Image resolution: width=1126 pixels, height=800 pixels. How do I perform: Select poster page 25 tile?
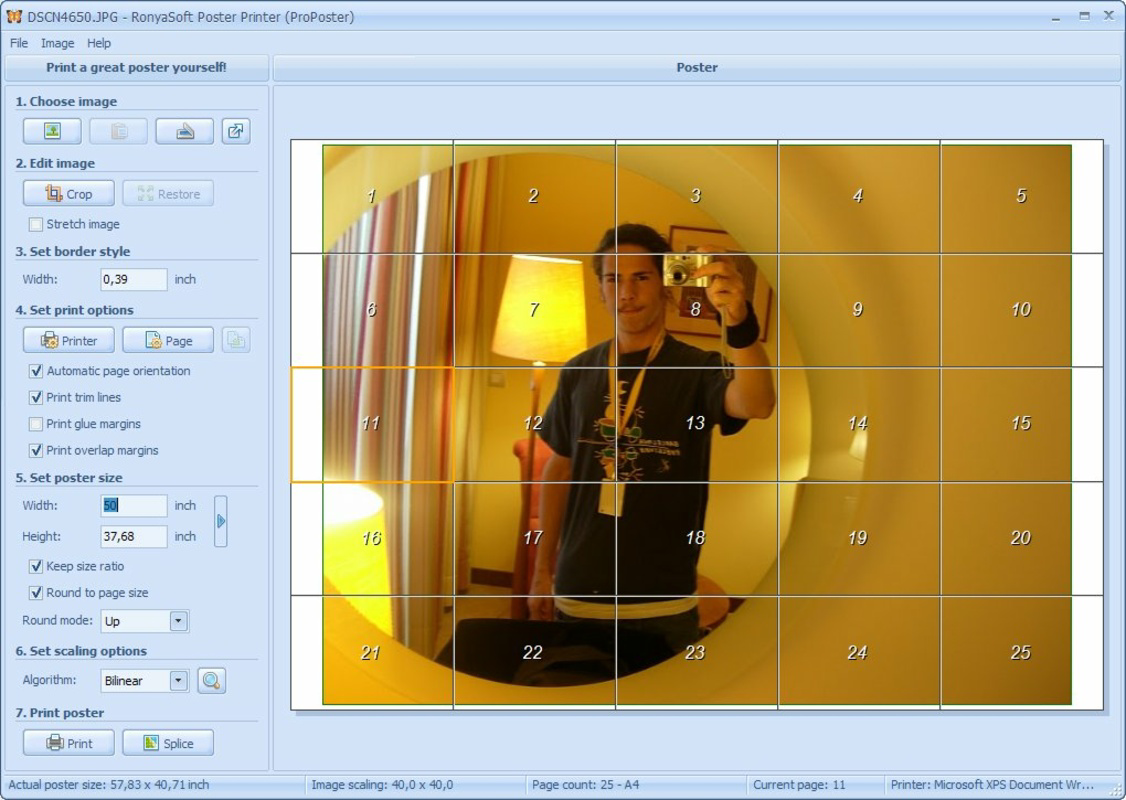coord(1021,653)
